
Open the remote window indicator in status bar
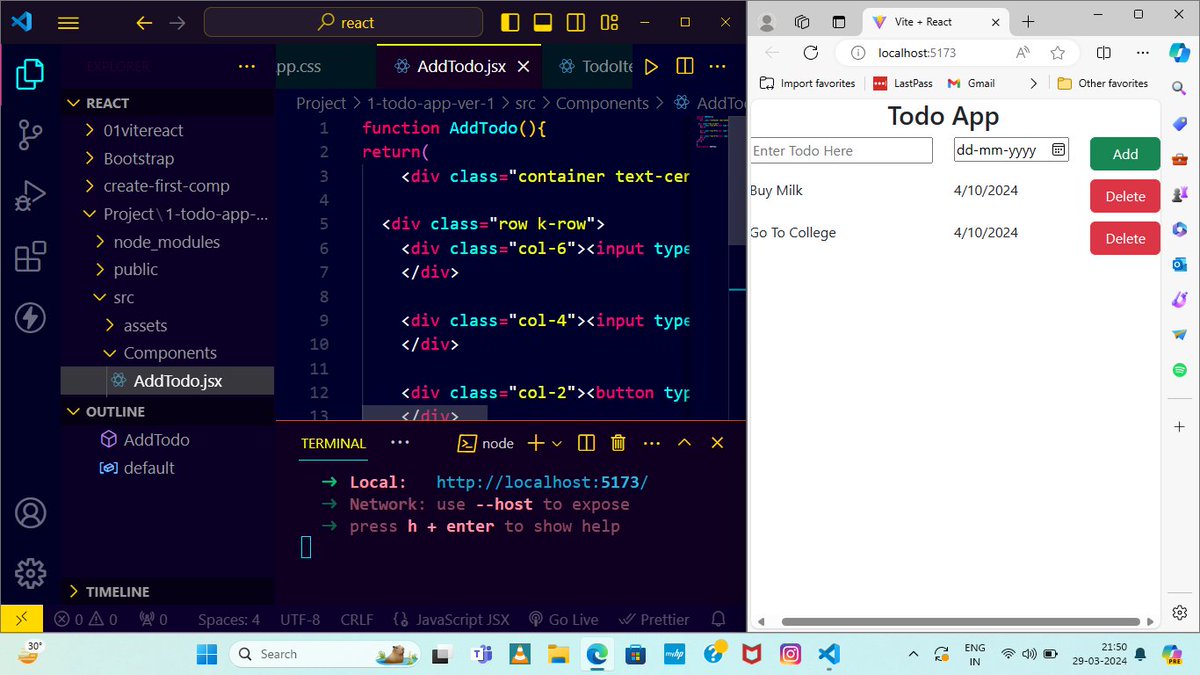22,620
